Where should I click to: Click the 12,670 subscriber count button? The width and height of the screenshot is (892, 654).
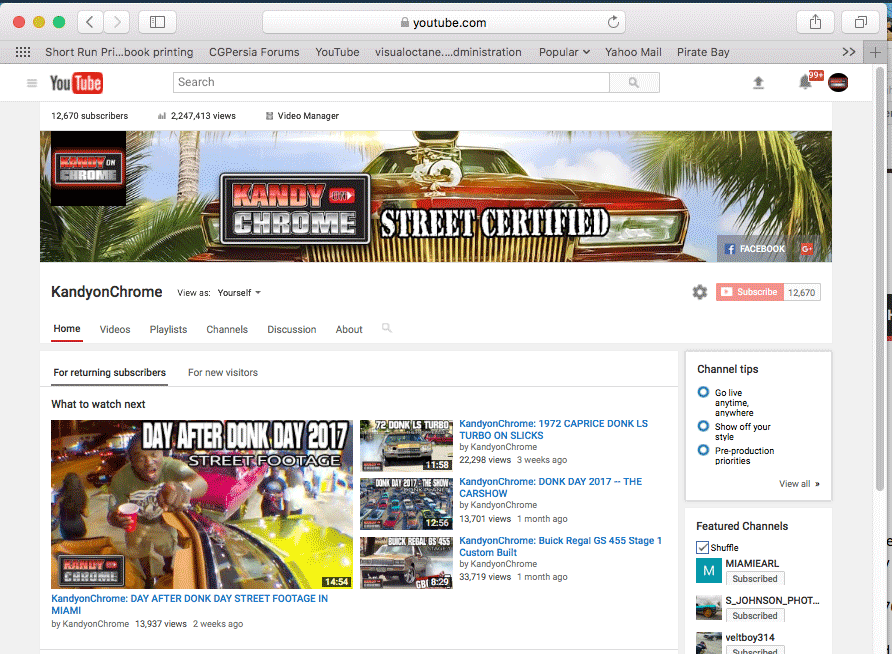coord(802,292)
